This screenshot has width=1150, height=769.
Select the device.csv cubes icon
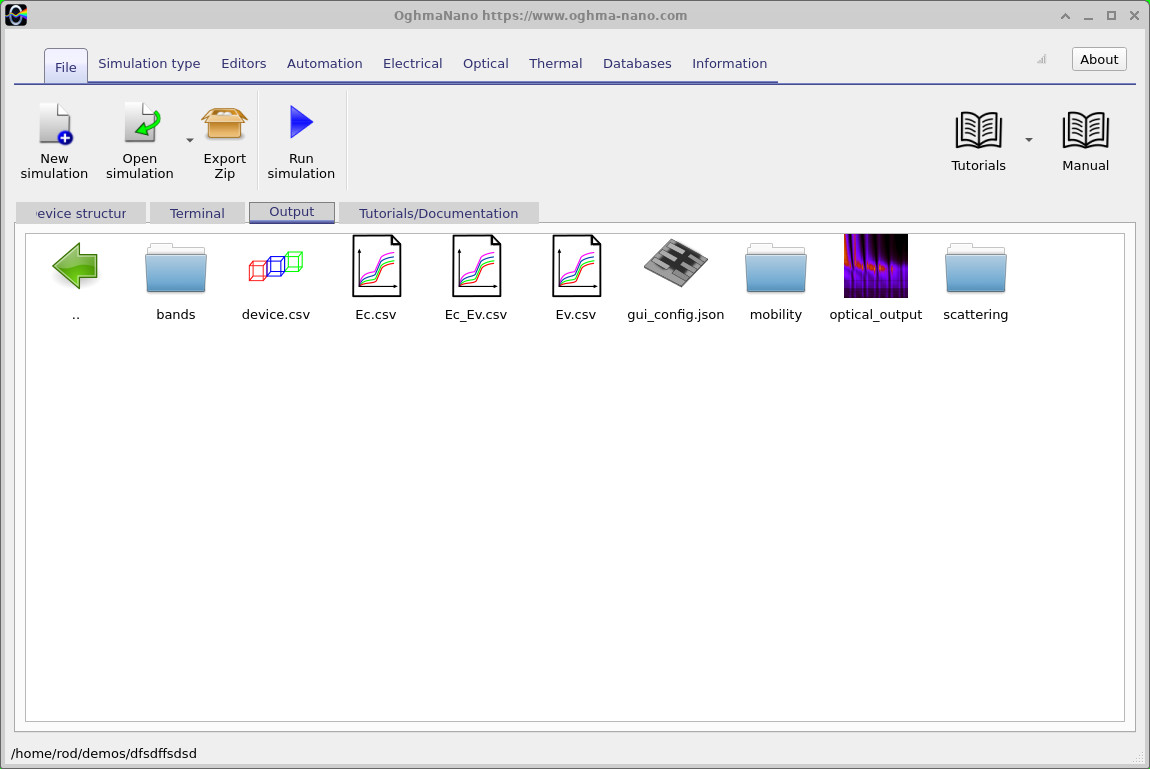[276, 265]
